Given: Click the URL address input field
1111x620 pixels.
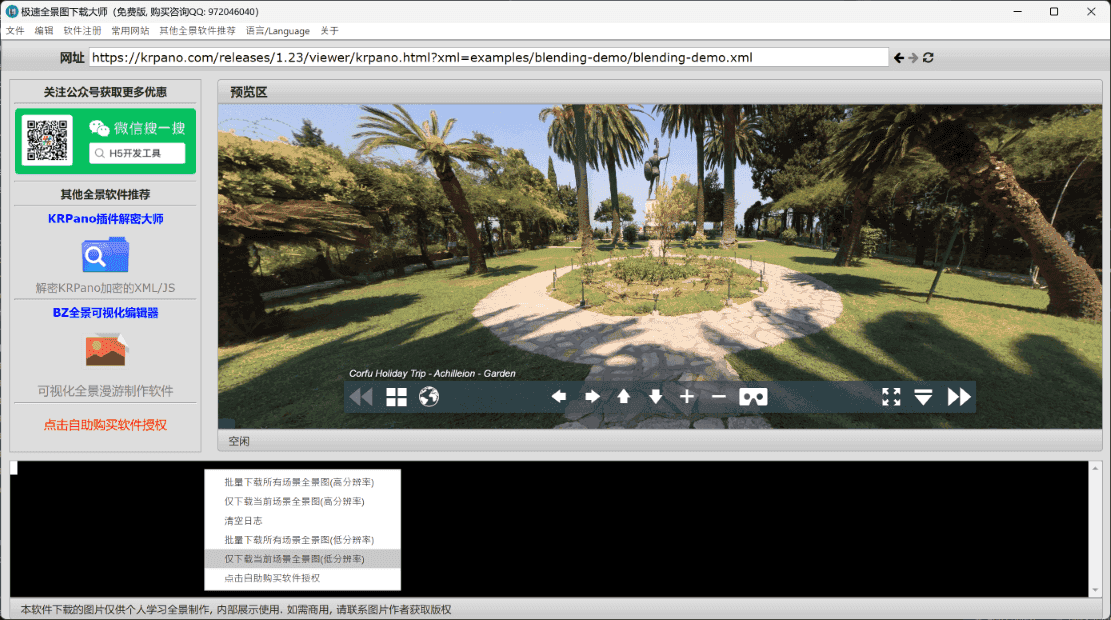Looking at the screenshot, I should pyautogui.click(x=488, y=58).
